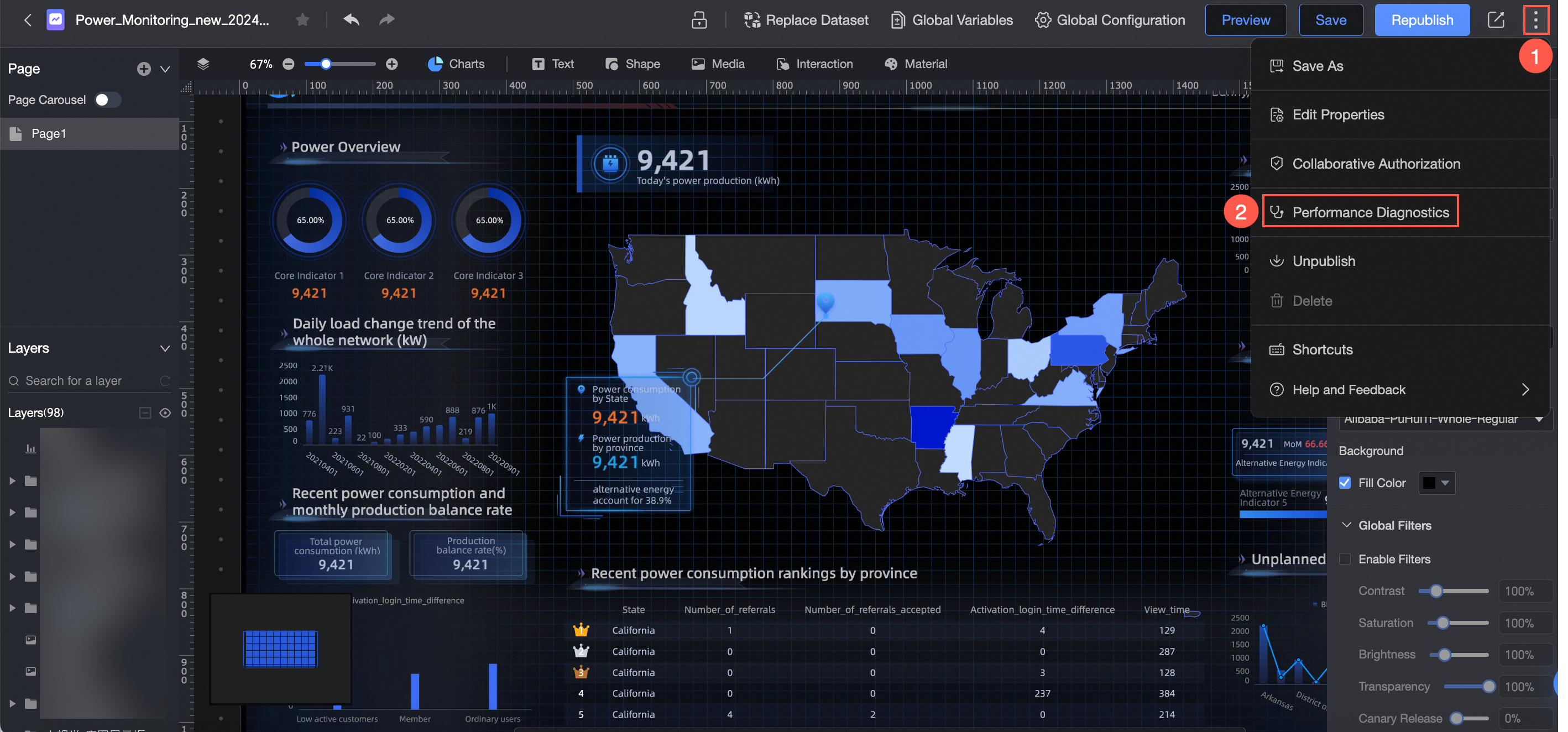Viewport: 1568px width, 732px height.
Task: Click the Preview button
Action: pyautogui.click(x=1246, y=20)
